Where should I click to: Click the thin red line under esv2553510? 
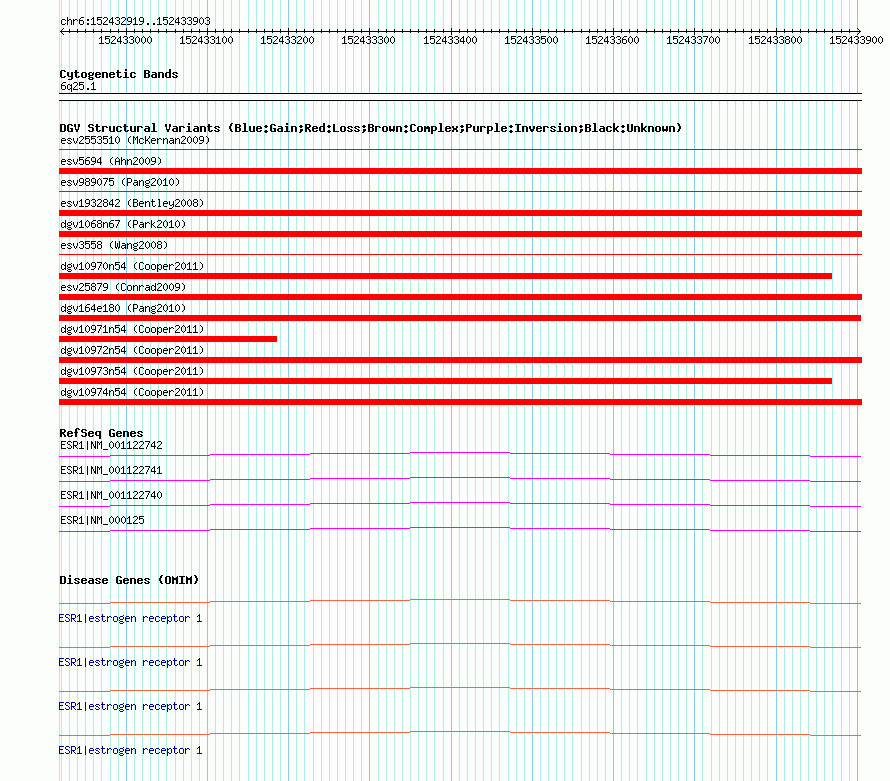(460, 150)
